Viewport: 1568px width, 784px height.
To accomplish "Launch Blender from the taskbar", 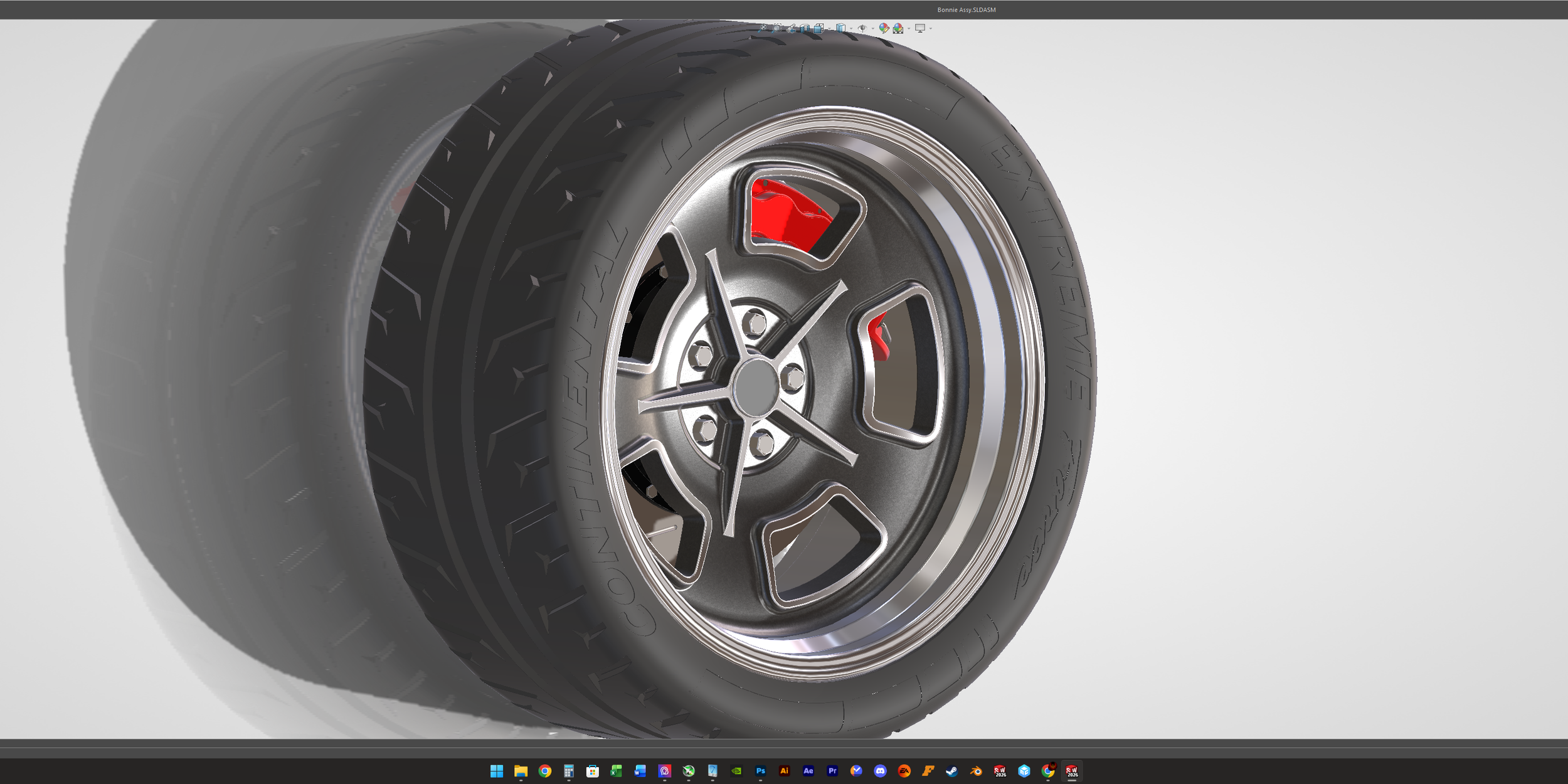I will click(x=976, y=771).
